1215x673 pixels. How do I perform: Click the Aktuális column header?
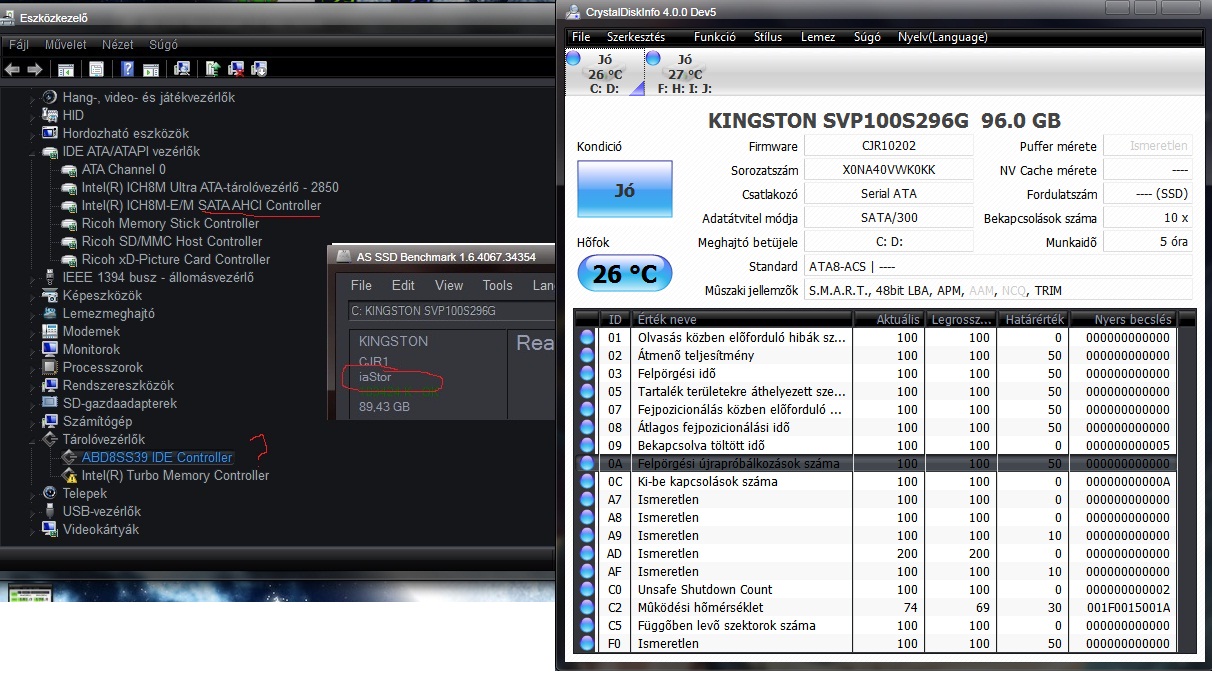tap(888, 319)
